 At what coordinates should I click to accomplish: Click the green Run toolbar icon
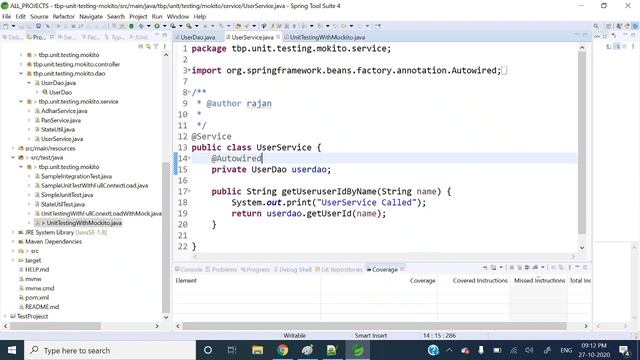156,26
